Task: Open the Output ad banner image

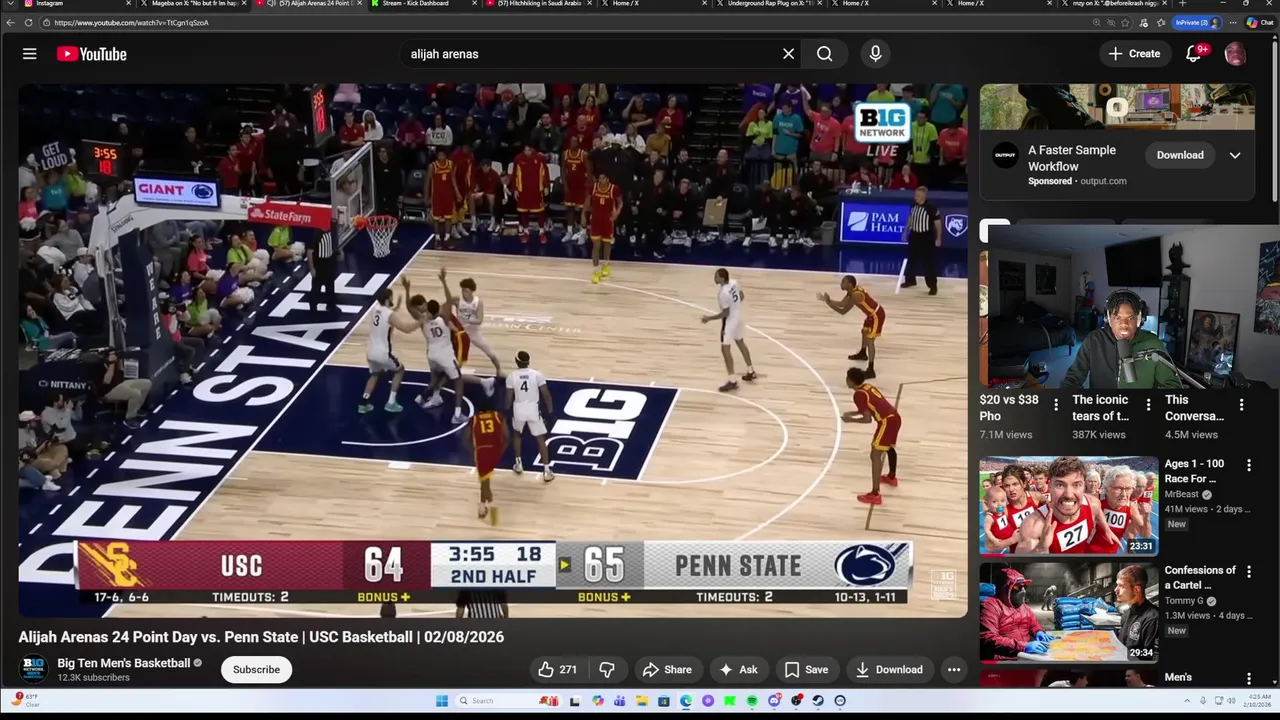Action: click(x=1117, y=107)
